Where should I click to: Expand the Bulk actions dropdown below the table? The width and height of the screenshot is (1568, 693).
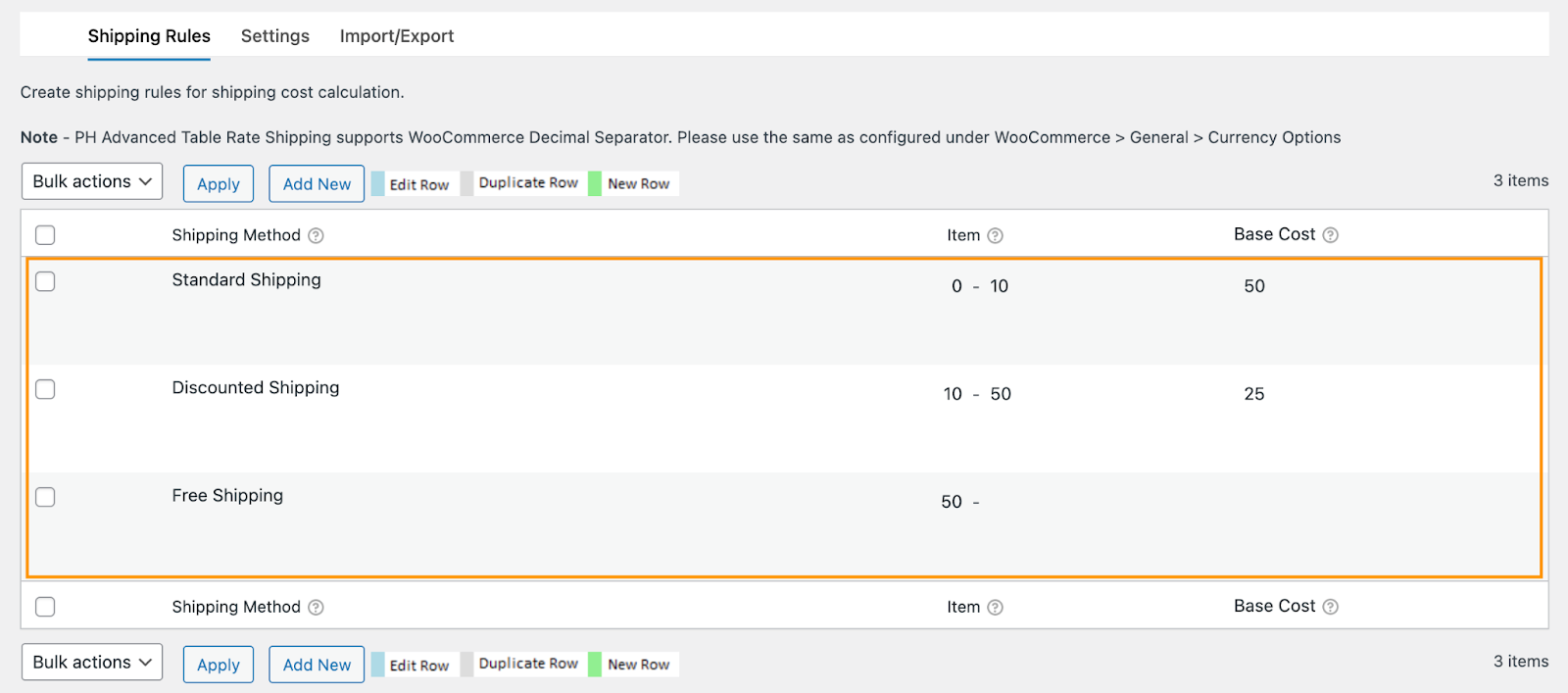[x=92, y=663]
